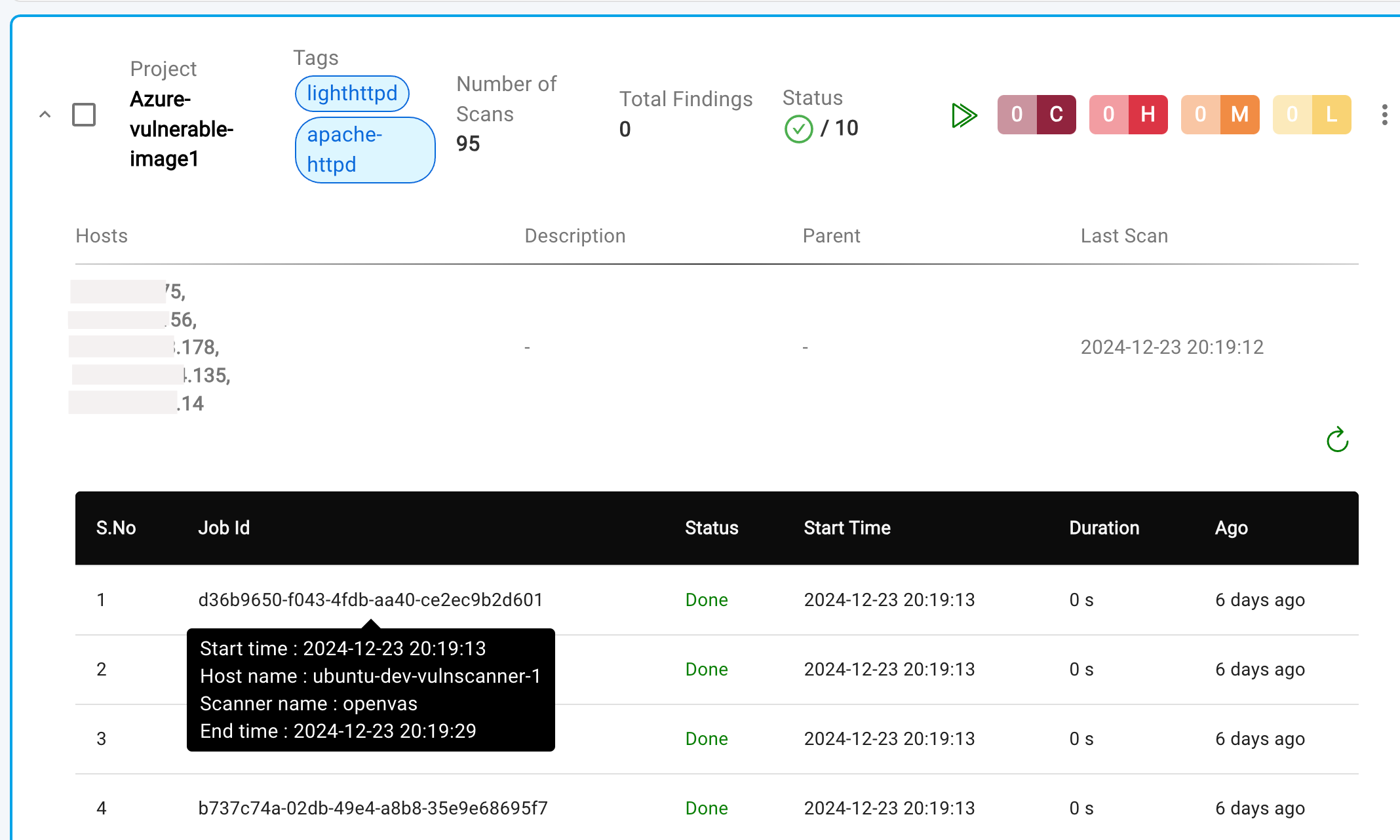Image resolution: width=1400 pixels, height=840 pixels.
Task: Collapse the Azure-vulnerable-image1 project row
Action: click(x=45, y=115)
